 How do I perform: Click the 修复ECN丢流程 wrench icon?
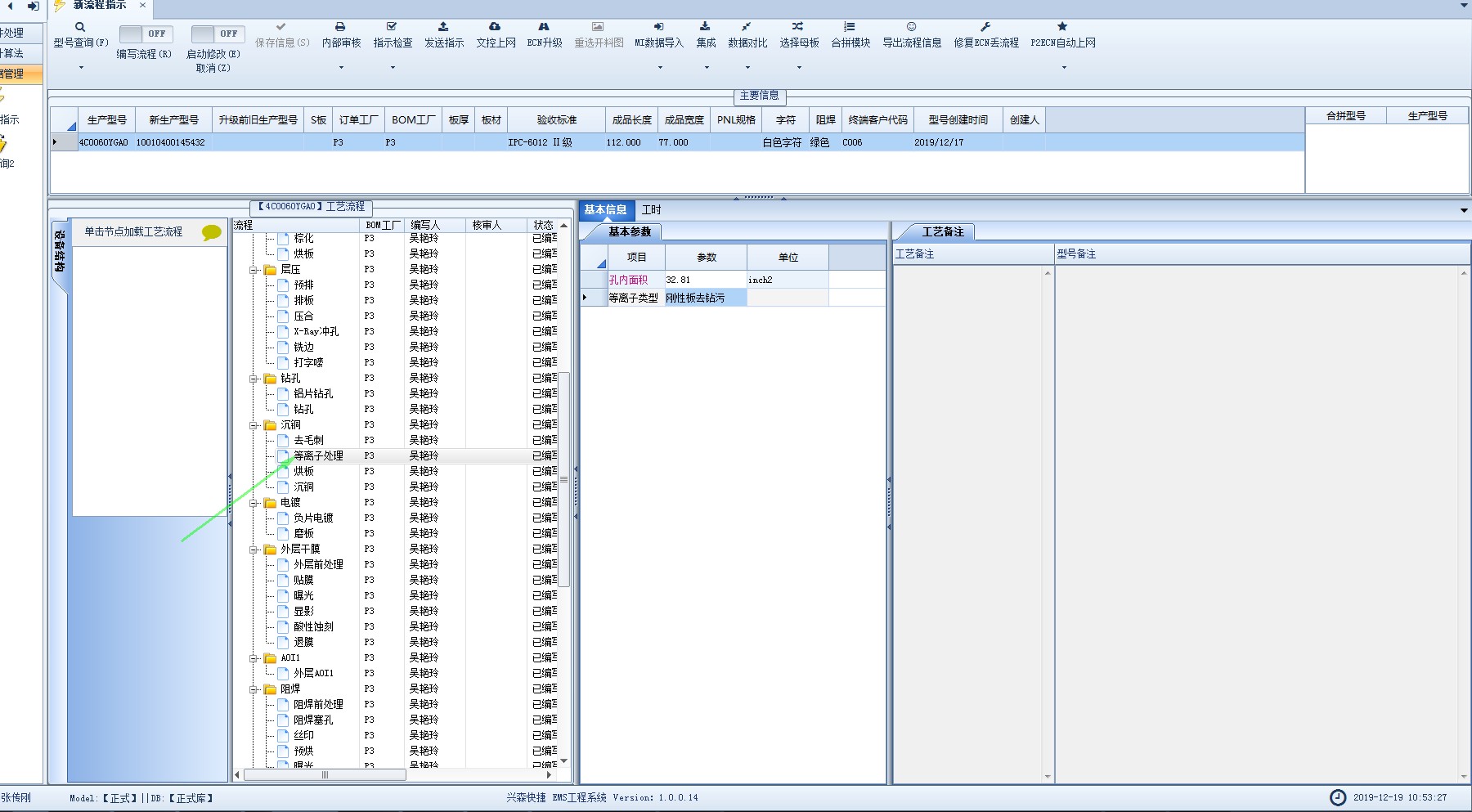(985, 27)
